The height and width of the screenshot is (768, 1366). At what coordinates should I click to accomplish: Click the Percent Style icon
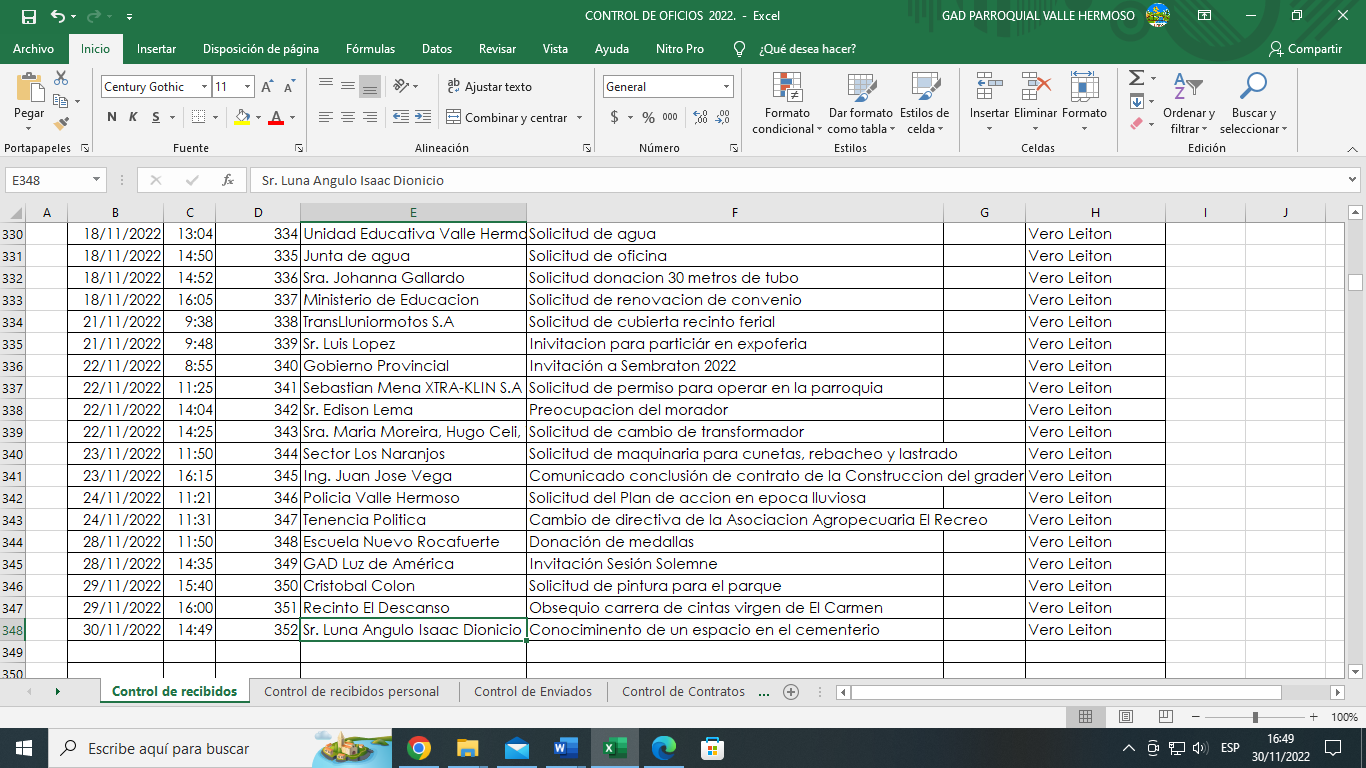point(648,117)
